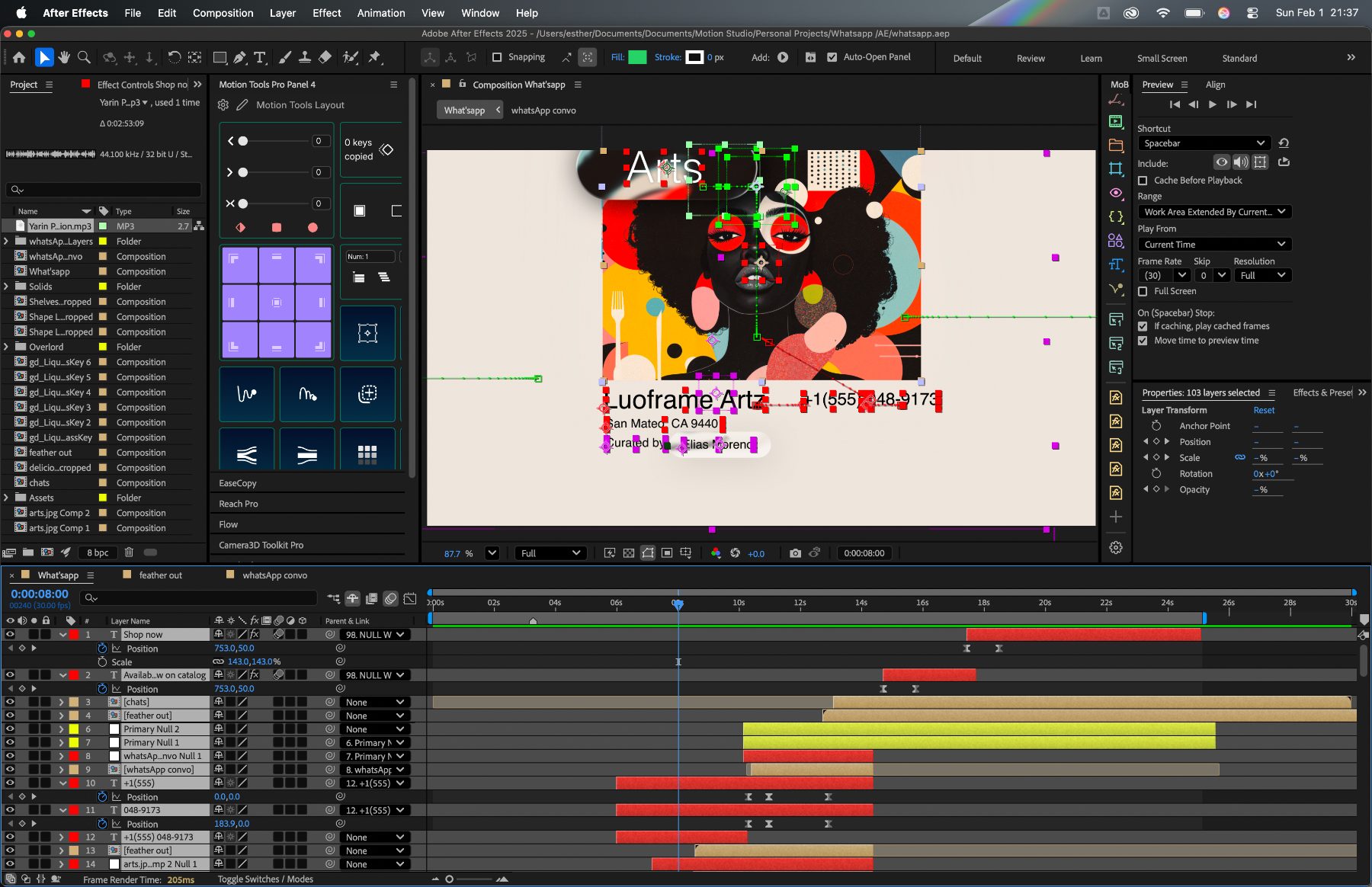1372x887 pixels.
Task: Toggle the Snapping checkbox
Action: tap(497, 57)
